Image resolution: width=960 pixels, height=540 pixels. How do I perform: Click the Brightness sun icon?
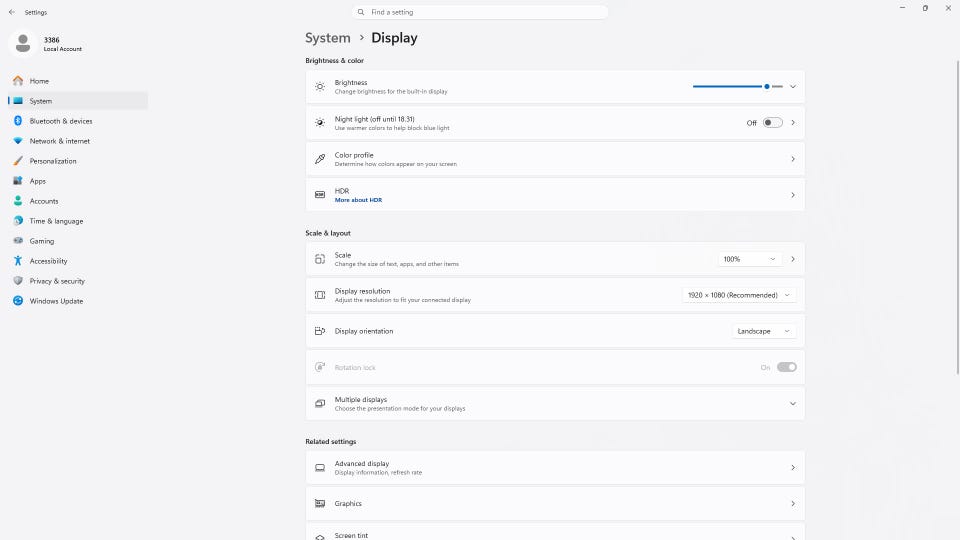320,87
